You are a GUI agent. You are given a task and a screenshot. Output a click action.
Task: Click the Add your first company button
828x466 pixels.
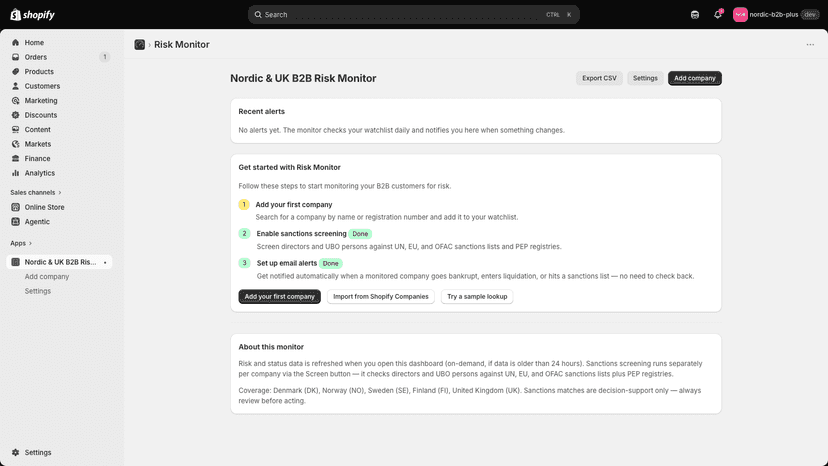pyautogui.click(x=279, y=296)
